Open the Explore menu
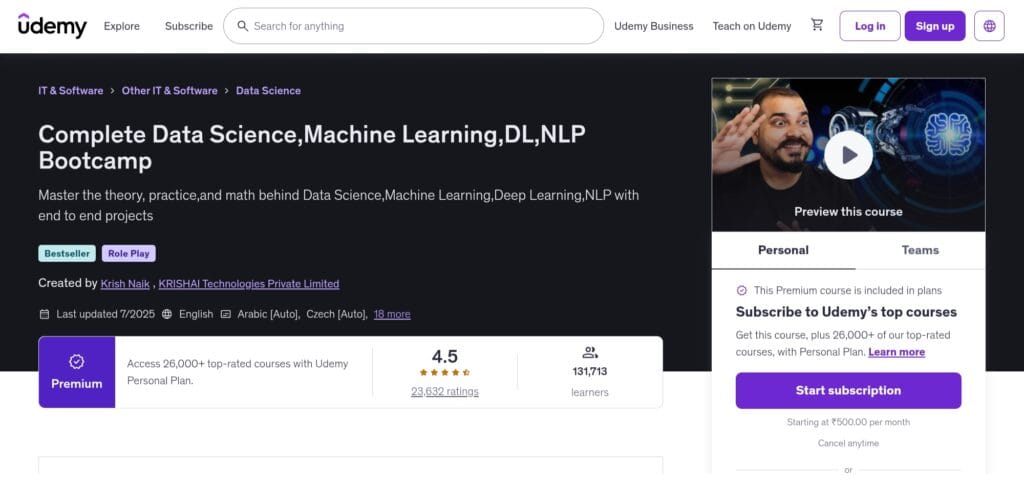This screenshot has width=1024, height=481. click(x=121, y=26)
